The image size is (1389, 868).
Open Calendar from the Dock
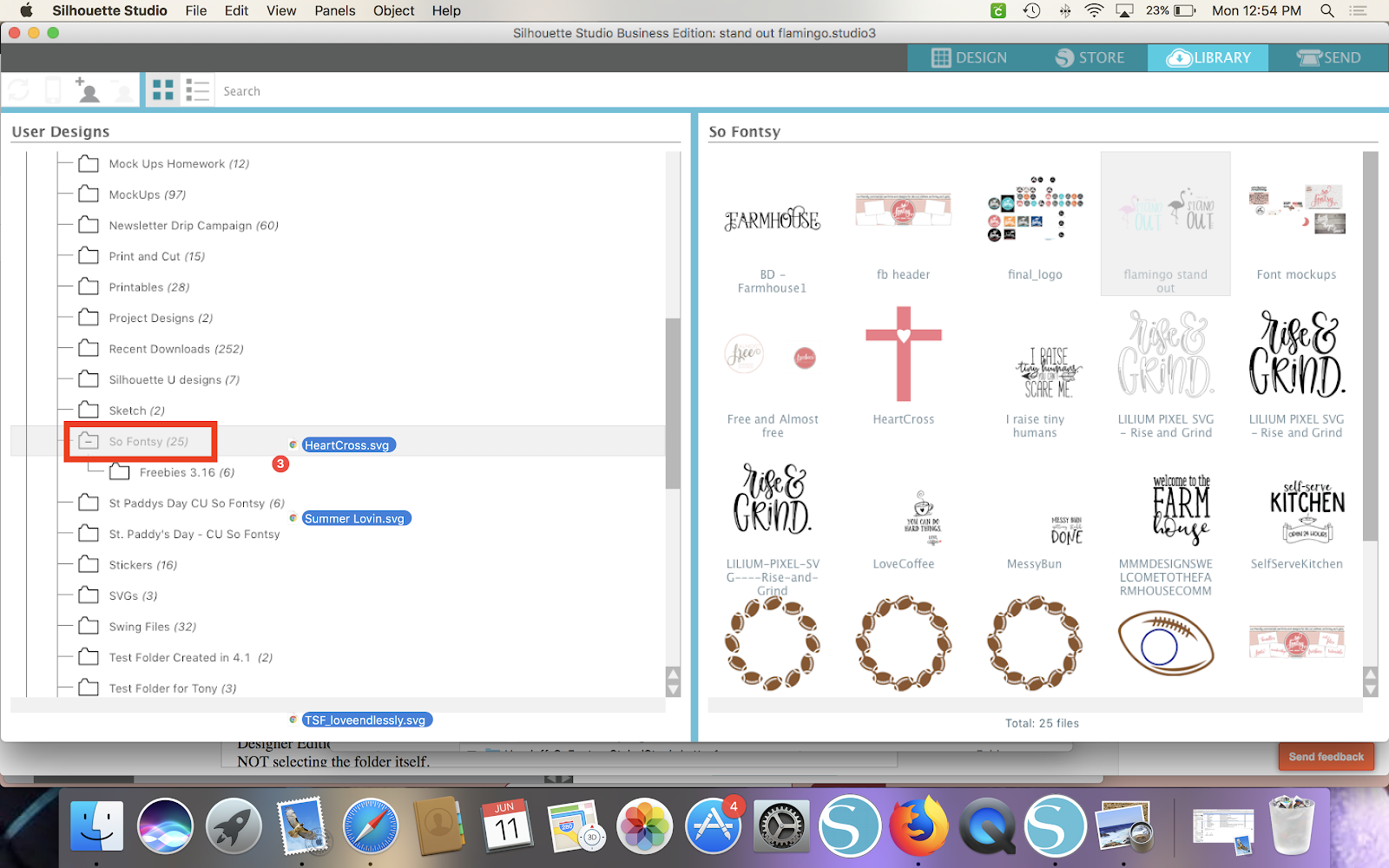pyautogui.click(x=507, y=825)
